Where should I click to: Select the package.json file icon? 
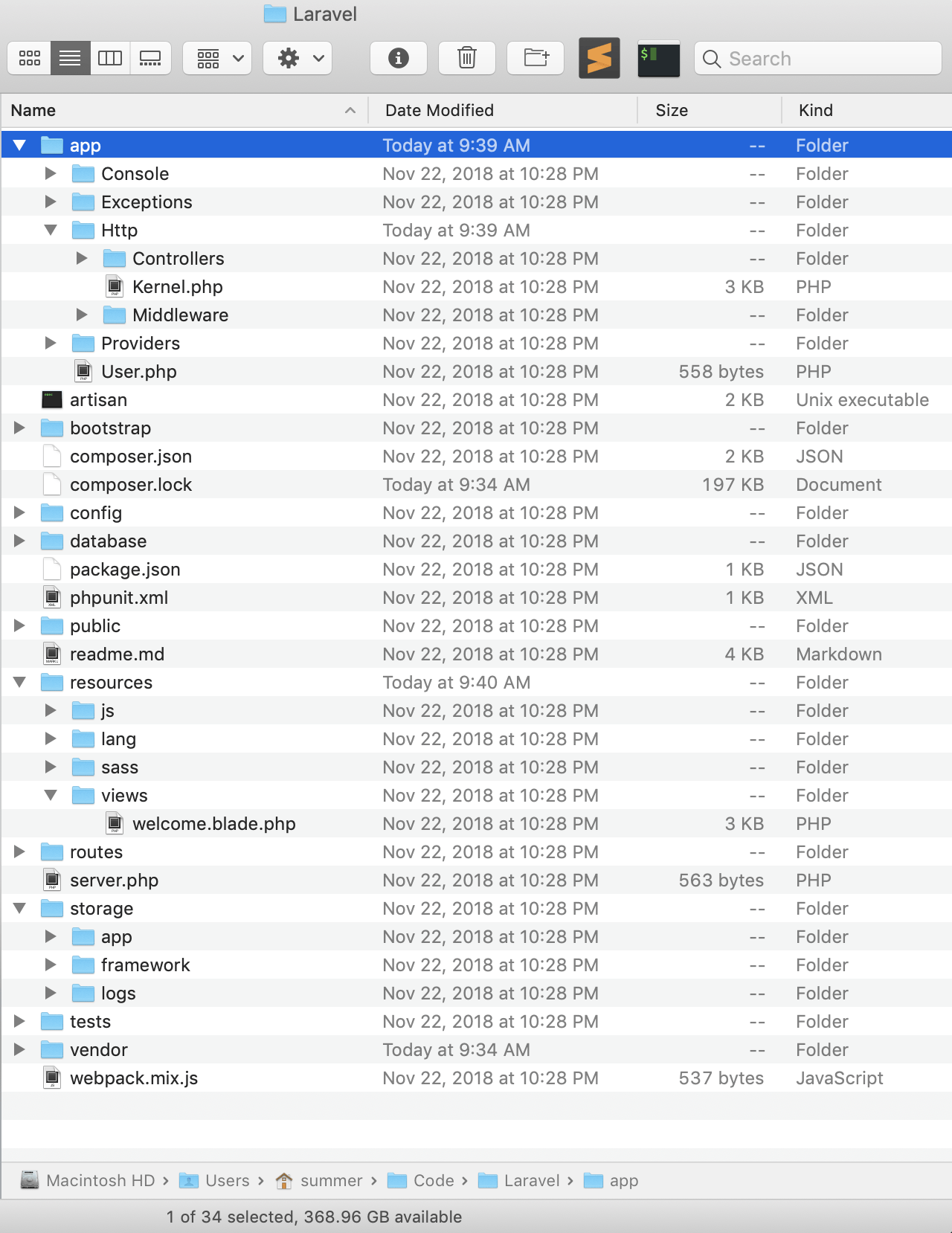pyautogui.click(x=52, y=569)
